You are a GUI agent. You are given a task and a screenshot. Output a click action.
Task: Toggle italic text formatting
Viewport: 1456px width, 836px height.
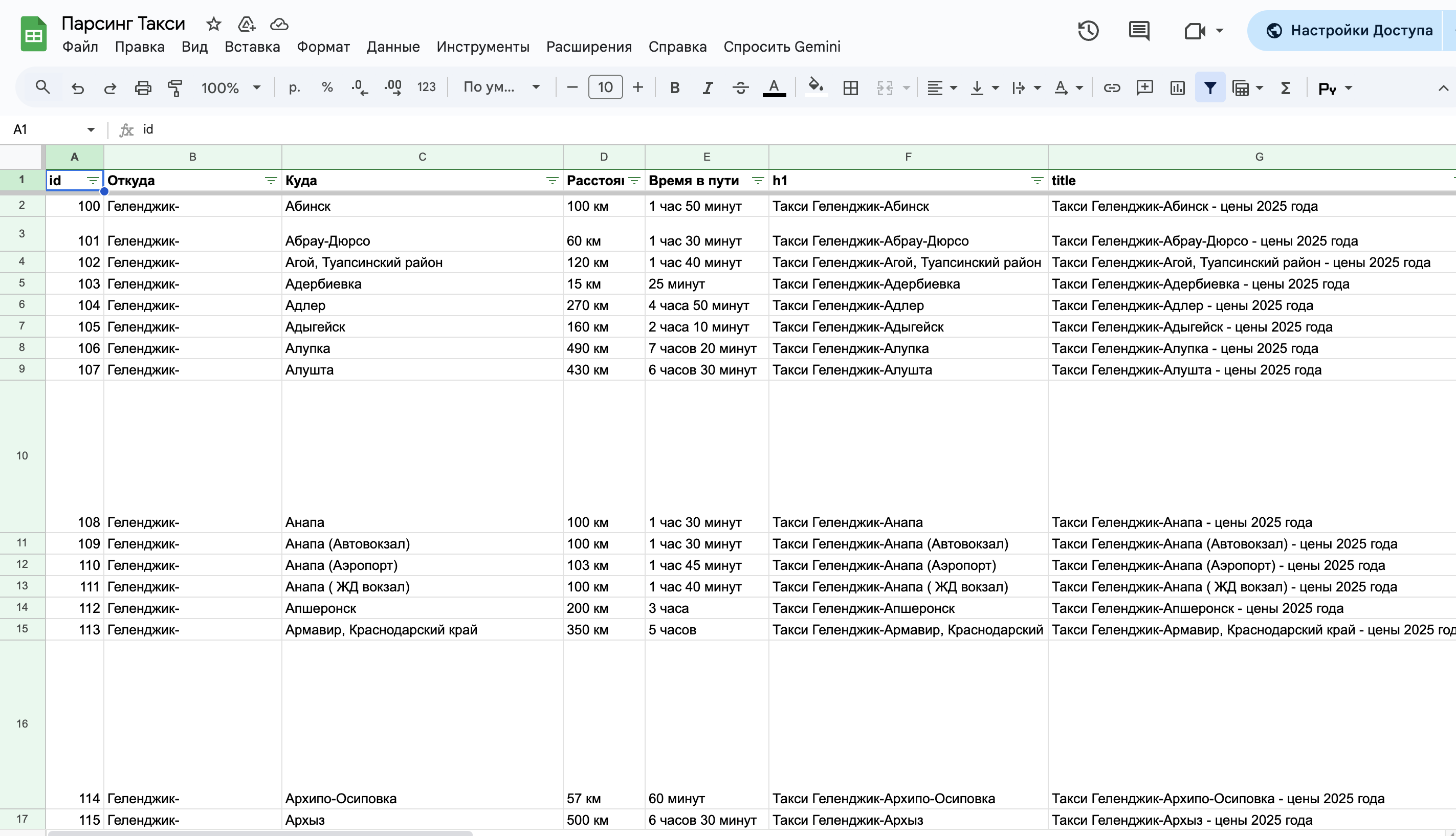click(708, 88)
